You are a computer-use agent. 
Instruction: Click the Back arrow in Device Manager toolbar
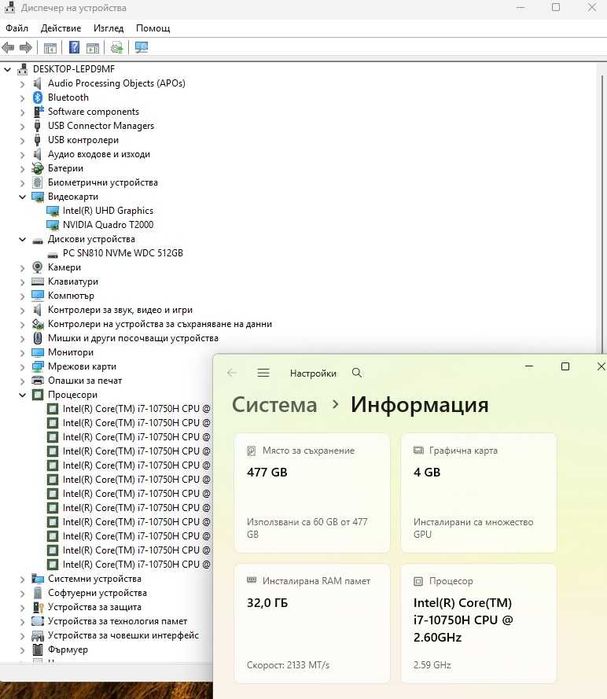click(x=8, y=47)
